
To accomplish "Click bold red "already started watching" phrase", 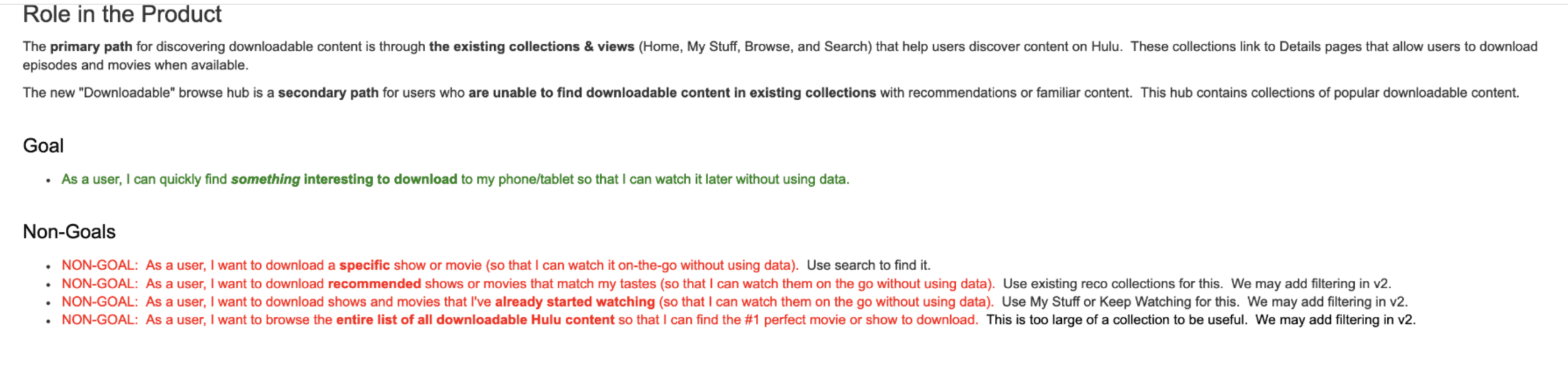I will [x=575, y=302].
